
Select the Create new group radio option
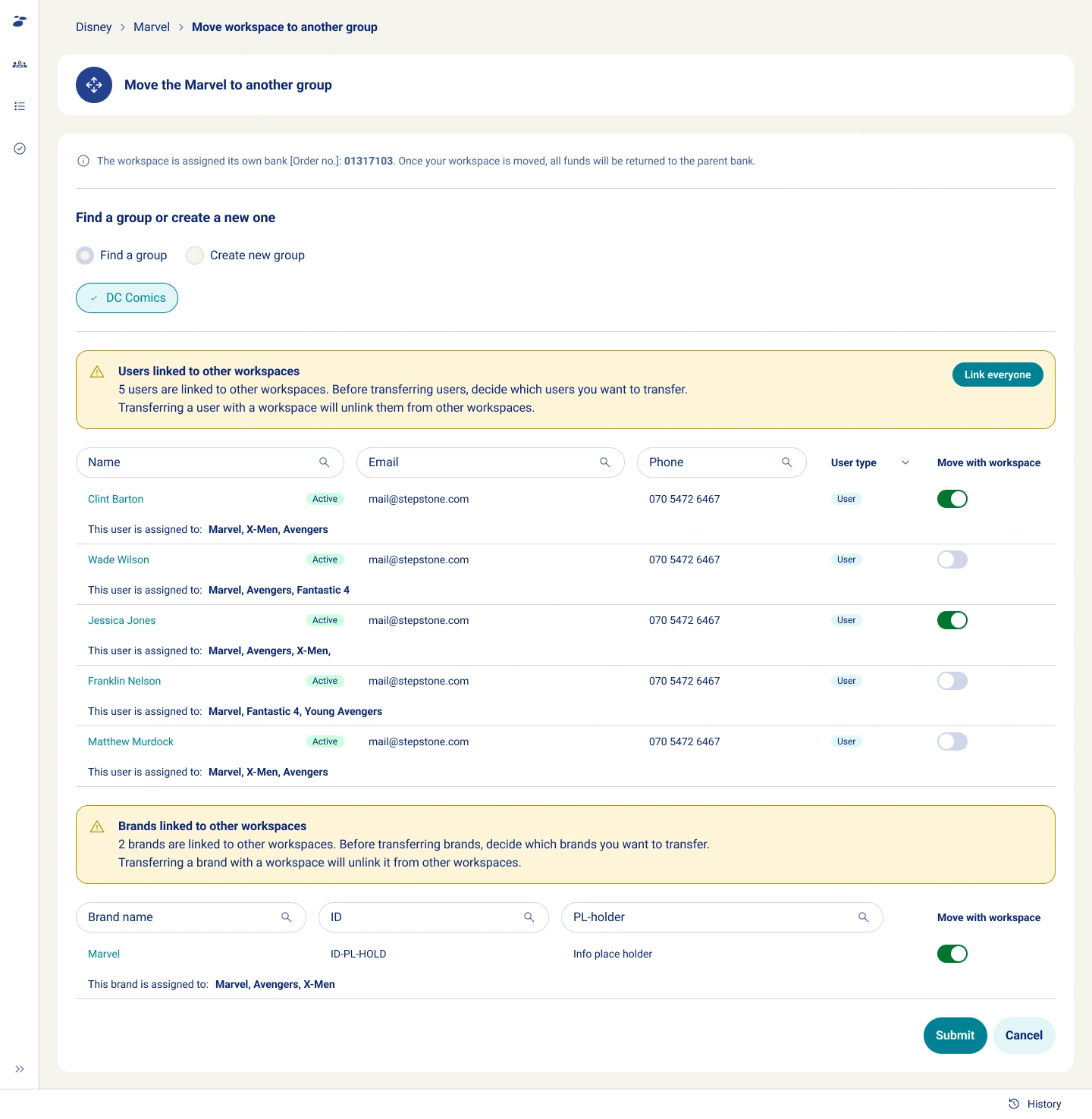pyautogui.click(x=195, y=255)
